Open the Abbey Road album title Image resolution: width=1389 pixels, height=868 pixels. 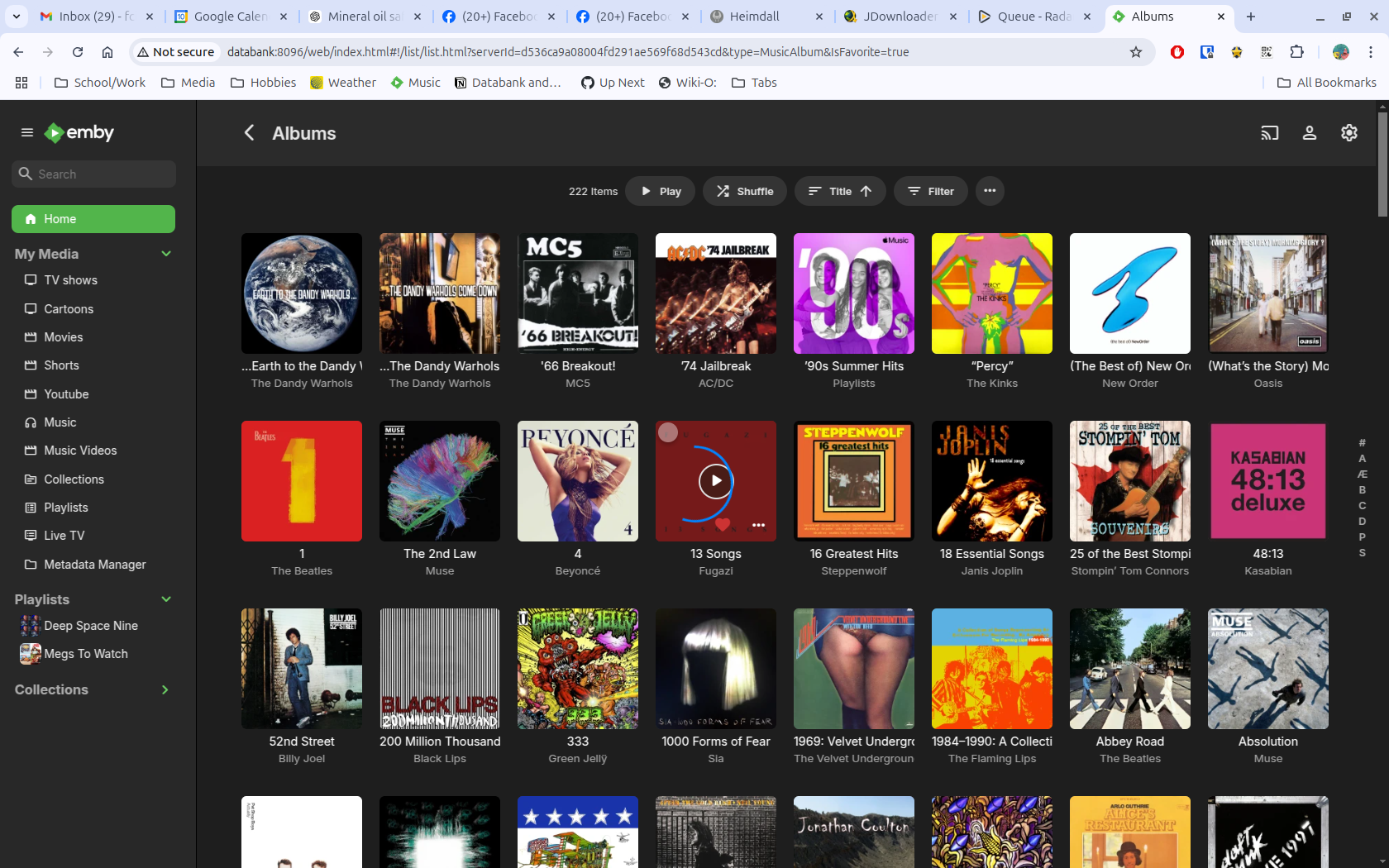[1130, 742]
